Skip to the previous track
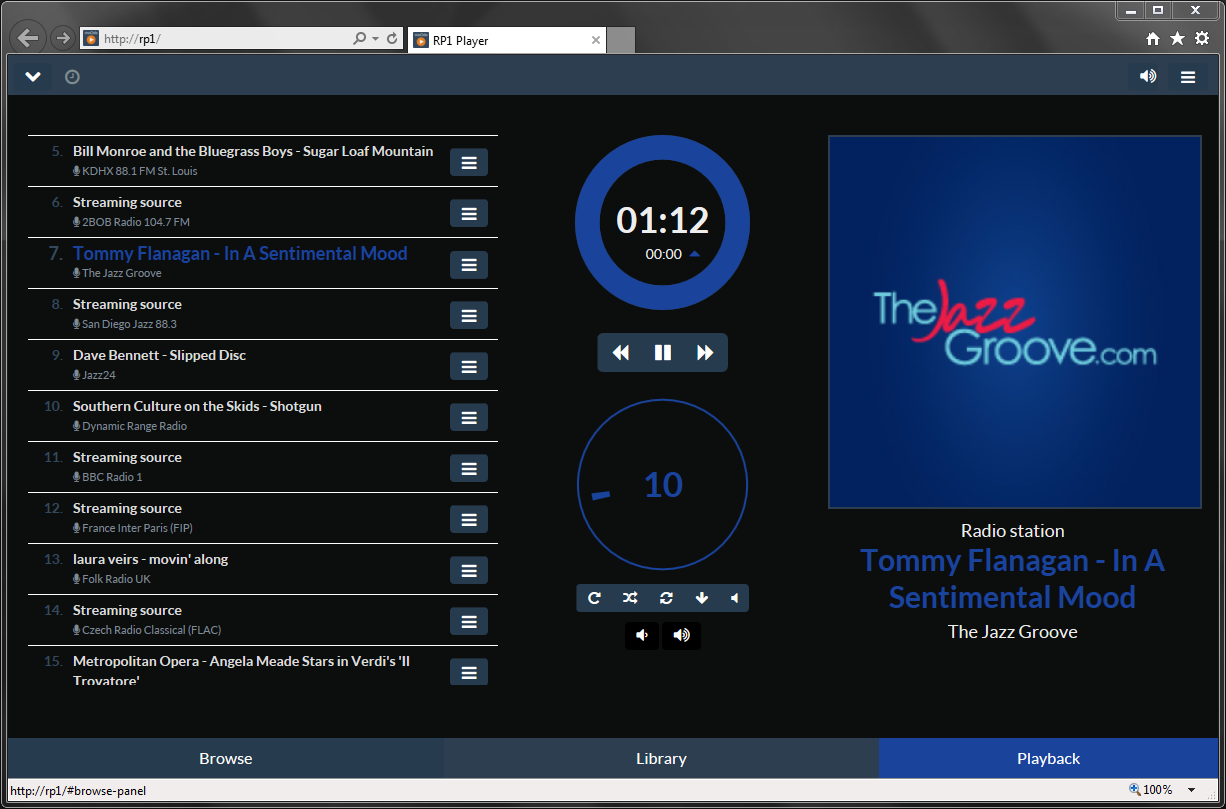Image resolution: width=1226 pixels, height=809 pixels. pyautogui.click(x=621, y=353)
